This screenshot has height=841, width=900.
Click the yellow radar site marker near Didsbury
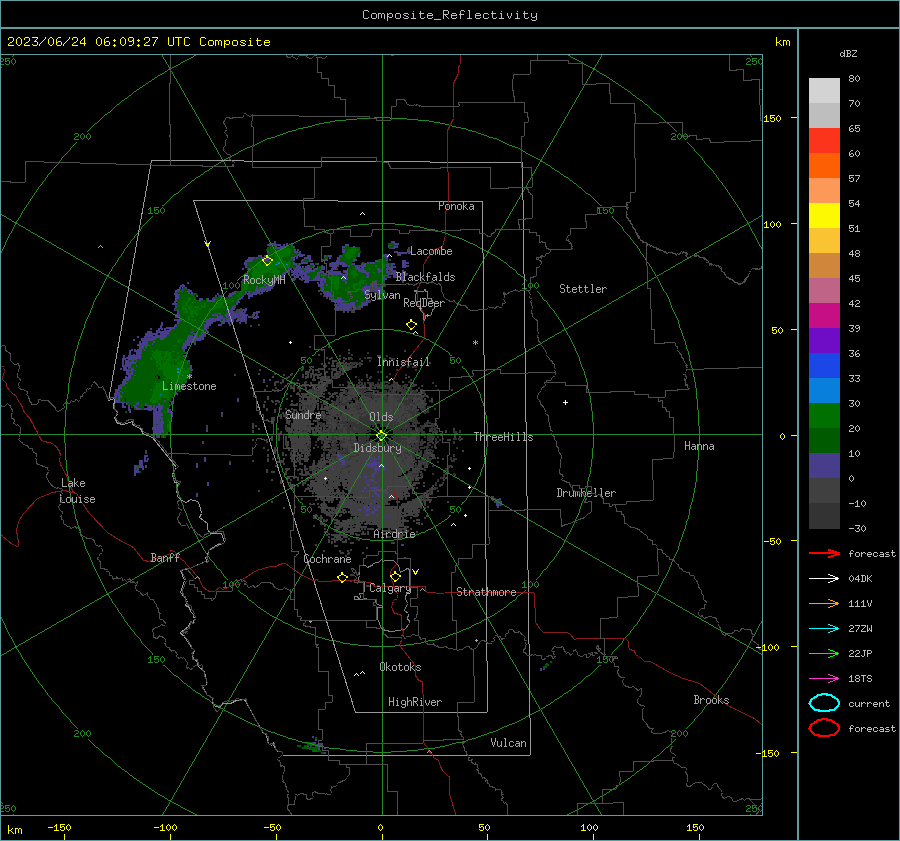[x=382, y=435]
